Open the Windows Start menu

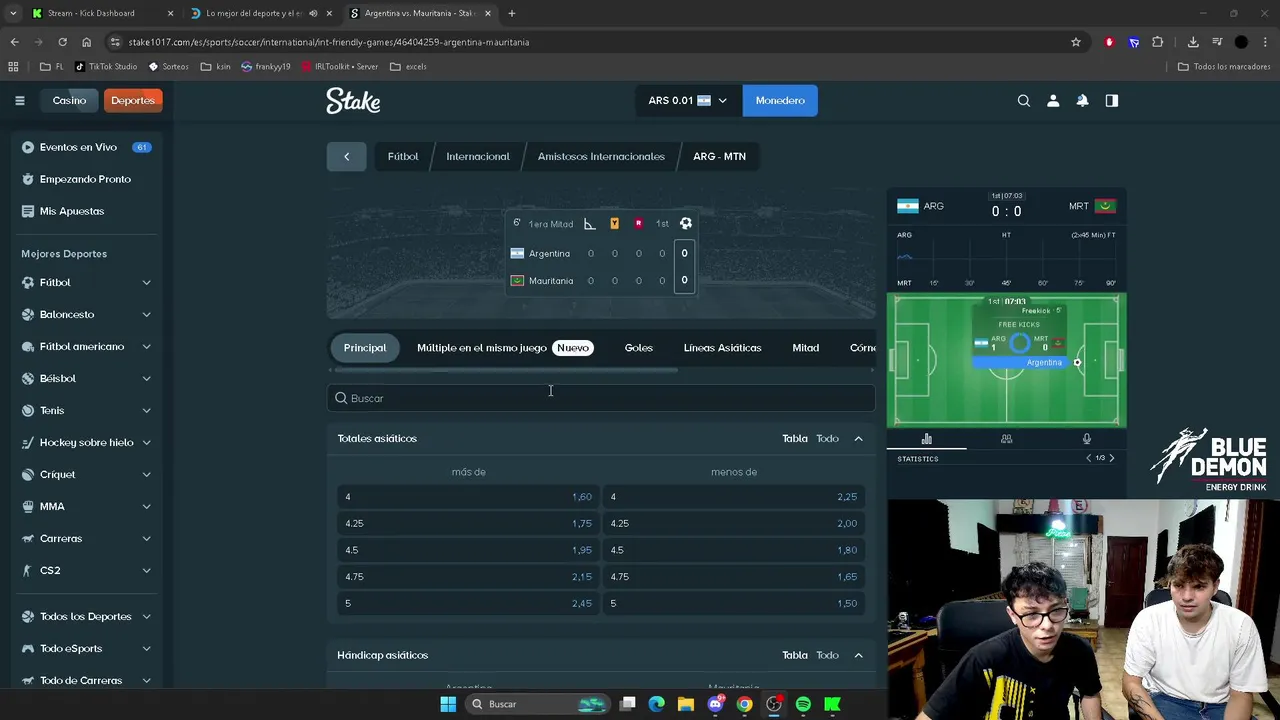tap(448, 704)
